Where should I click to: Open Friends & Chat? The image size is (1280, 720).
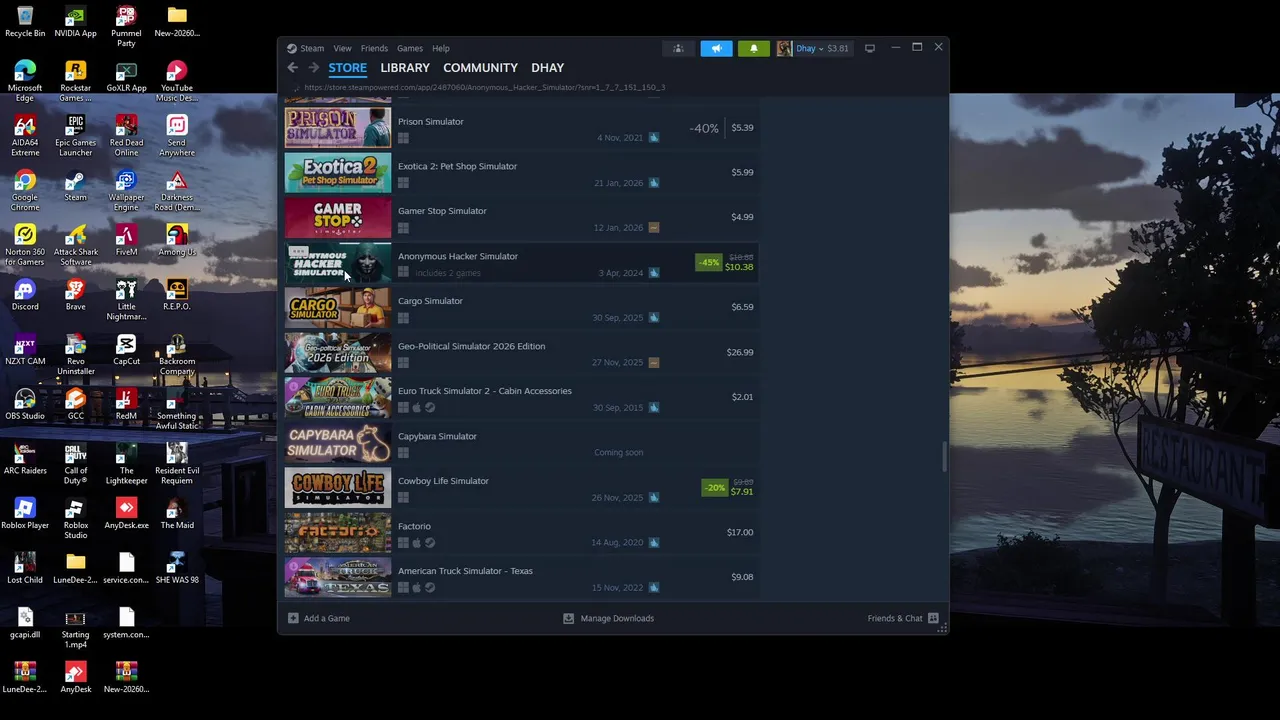[903, 618]
